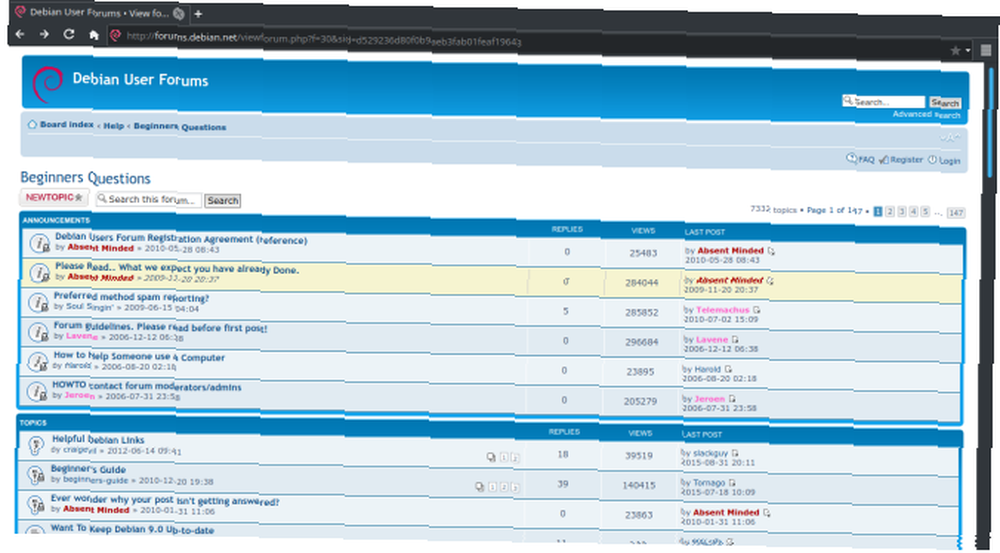Jump to last page 147
This screenshot has width=1000, height=553.
click(955, 212)
